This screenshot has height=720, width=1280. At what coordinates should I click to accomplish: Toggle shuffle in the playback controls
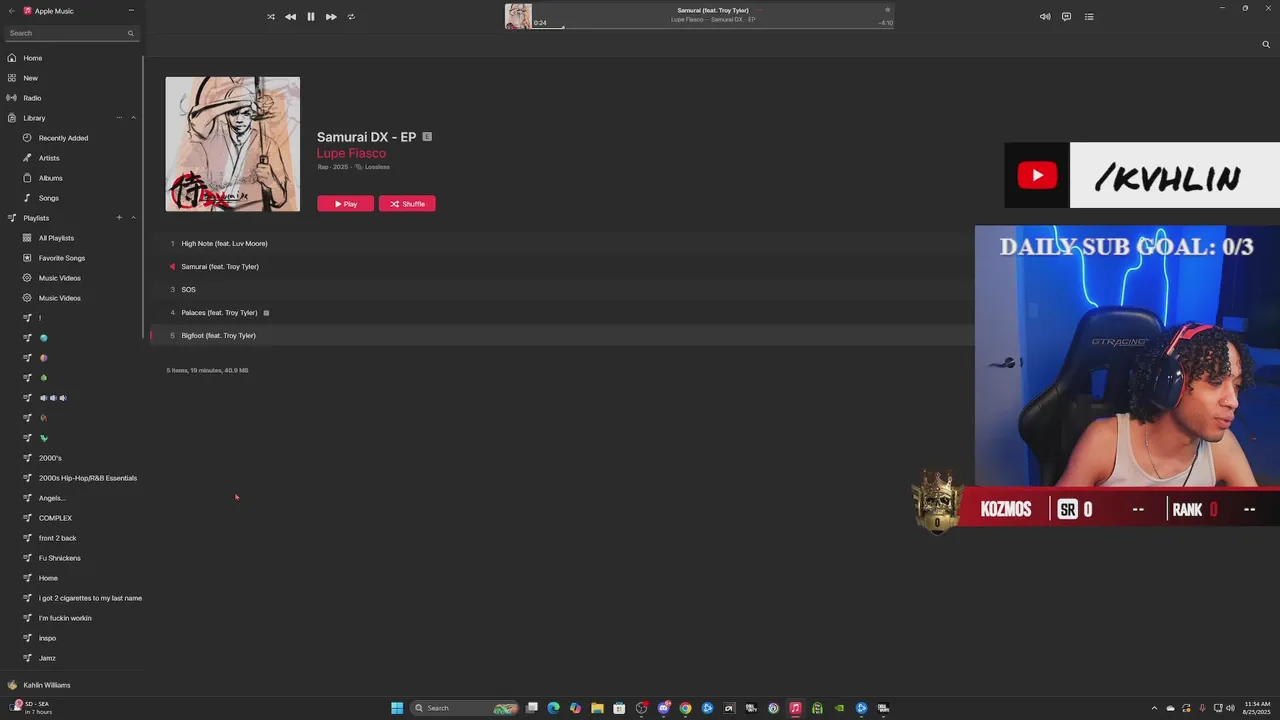pyautogui.click(x=271, y=17)
